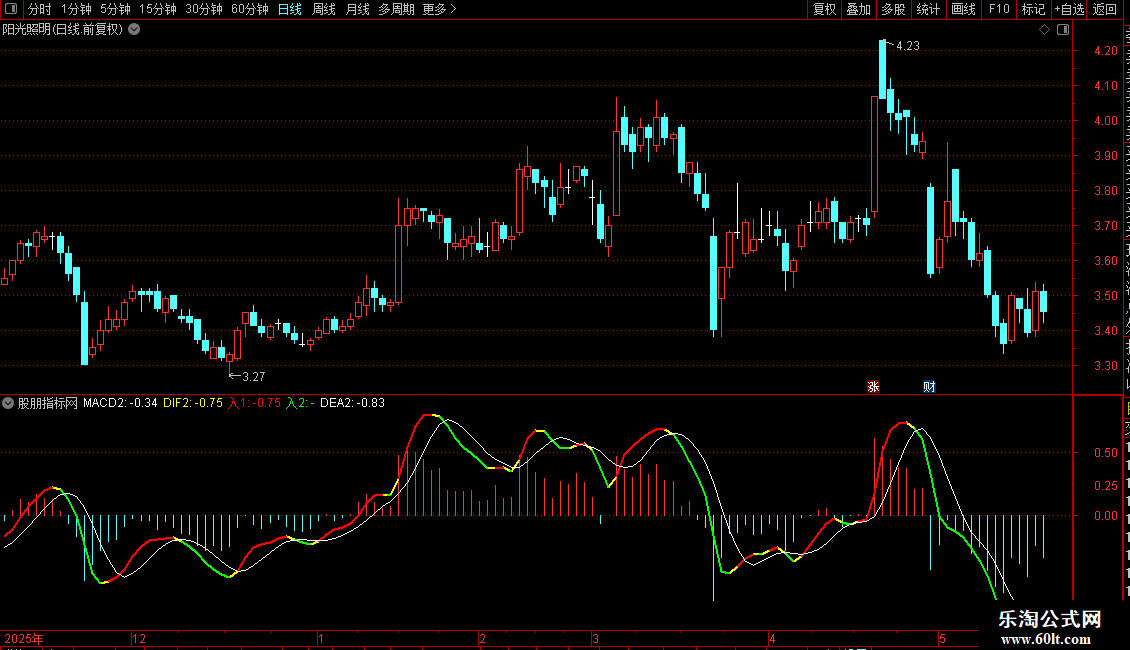
Task: Click the 返回 back button
Action: [1105, 9]
